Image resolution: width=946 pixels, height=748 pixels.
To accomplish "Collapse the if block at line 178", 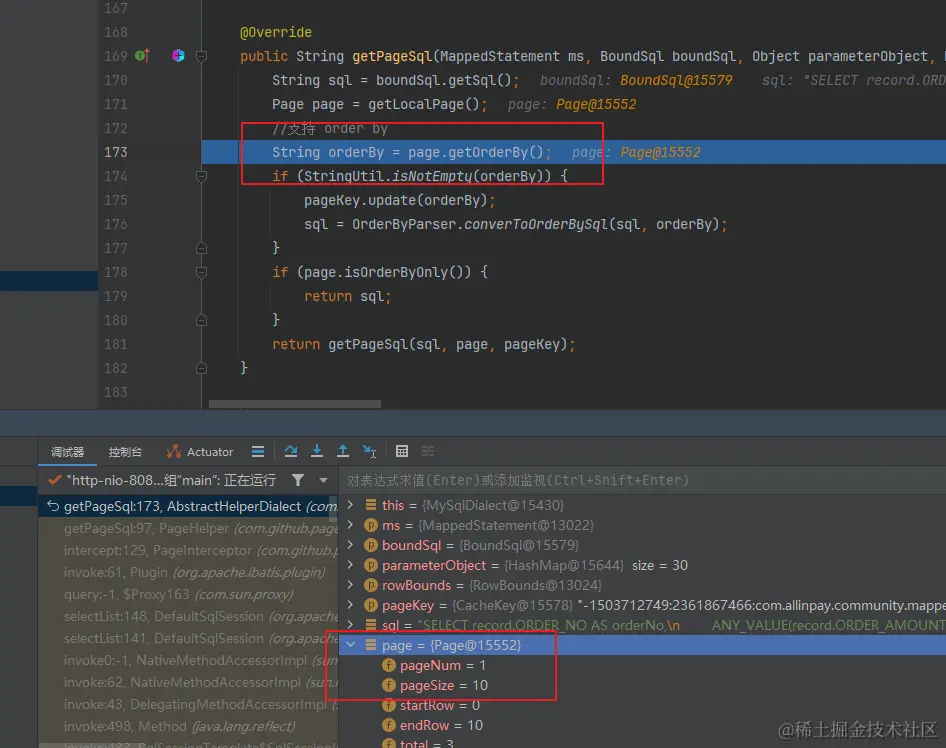I will [x=202, y=272].
